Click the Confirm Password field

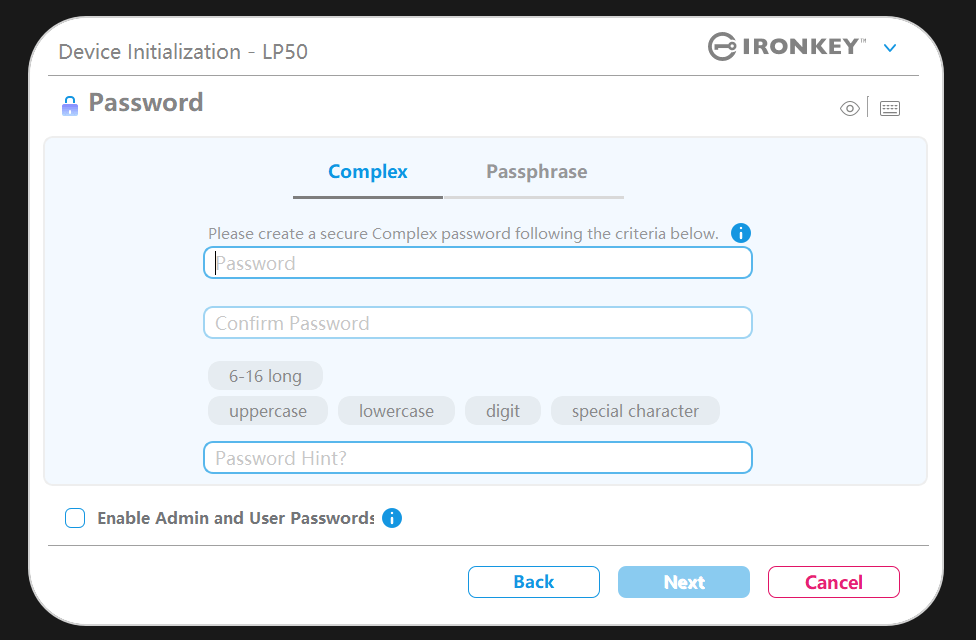coord(478,323)
